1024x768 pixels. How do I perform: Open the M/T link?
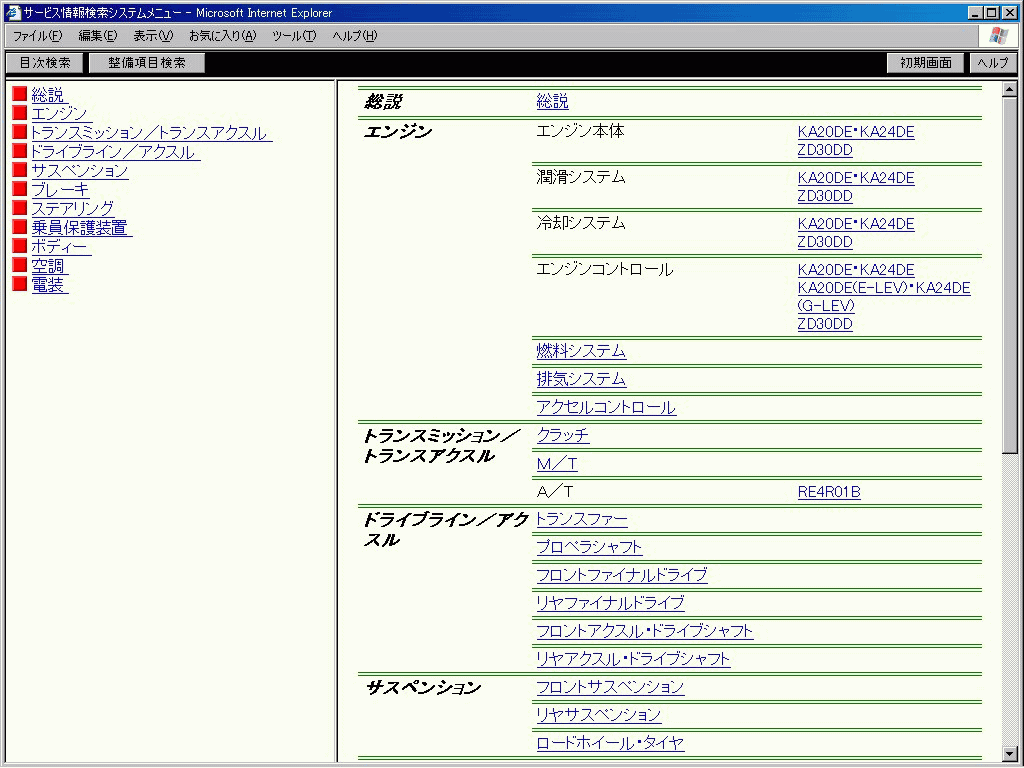click(x=557, y=464)
